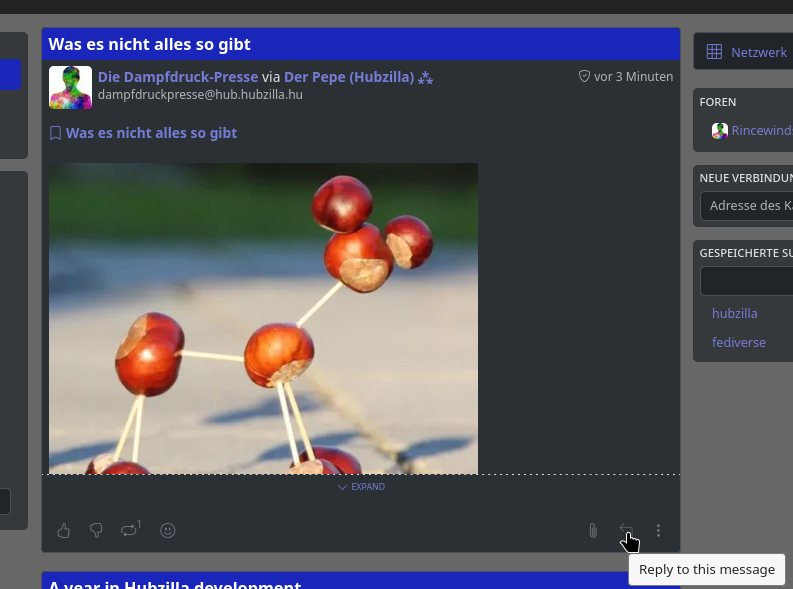Click the Netzwerk grid icon
Viewport: 793px width, 589px height.
[x=714, y=52]
